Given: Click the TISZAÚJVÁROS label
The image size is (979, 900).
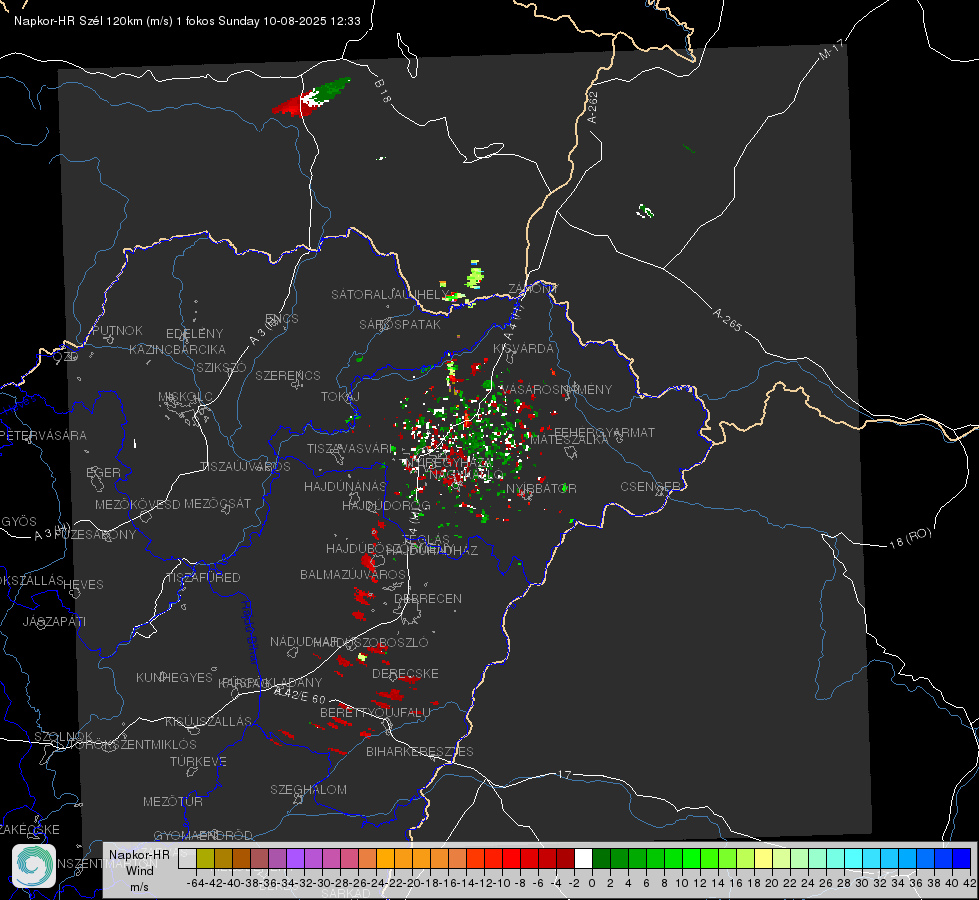Looking at the screenshot, I should (245, 467).
